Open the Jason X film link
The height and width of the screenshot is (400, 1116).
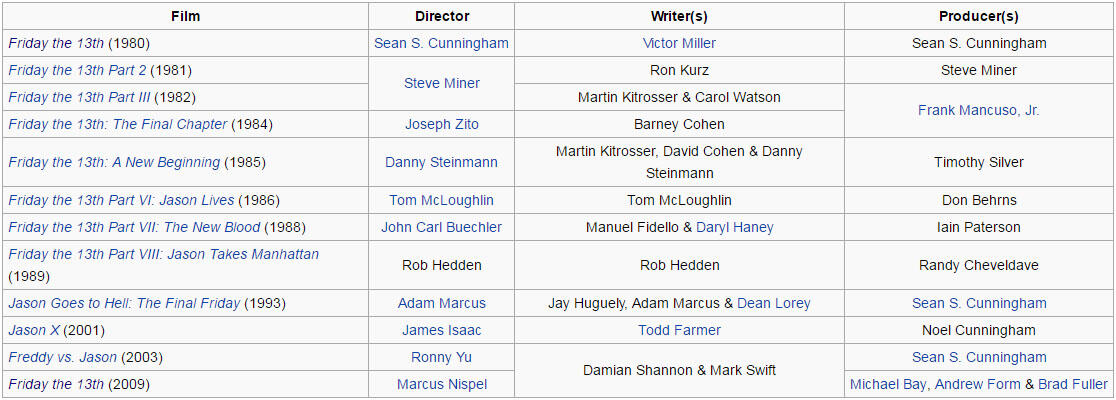click(x=34, y=330)
